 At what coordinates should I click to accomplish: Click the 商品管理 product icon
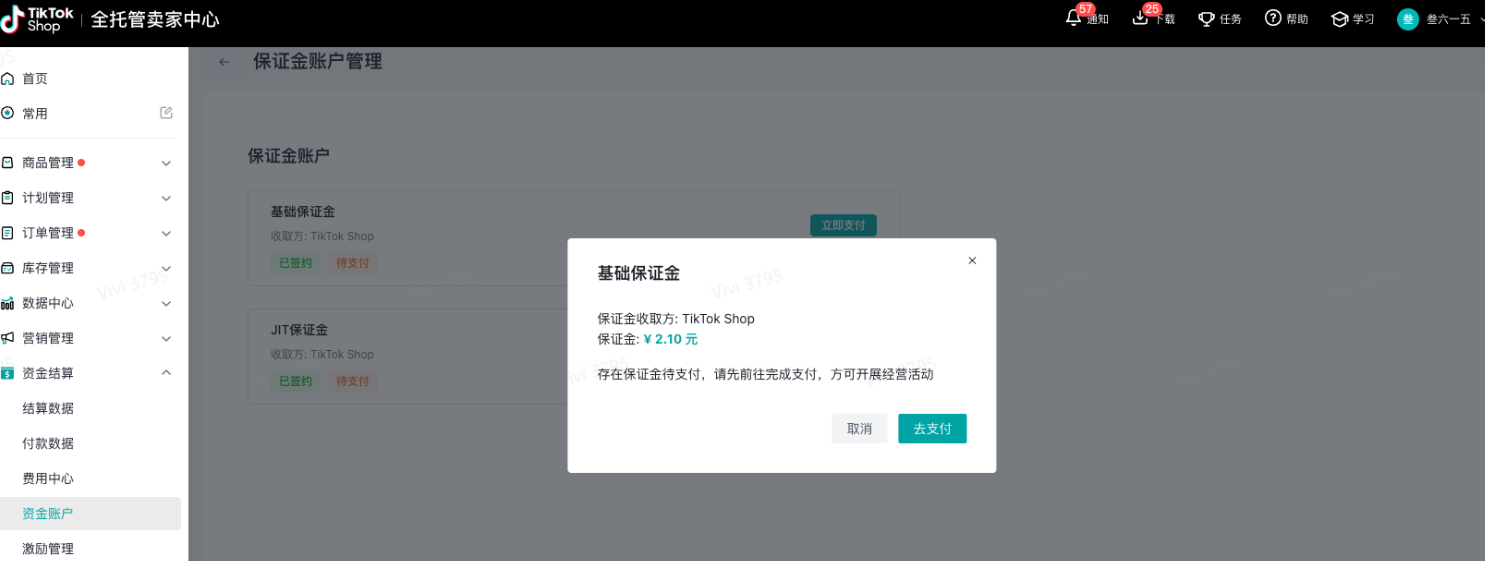[8, 163]
